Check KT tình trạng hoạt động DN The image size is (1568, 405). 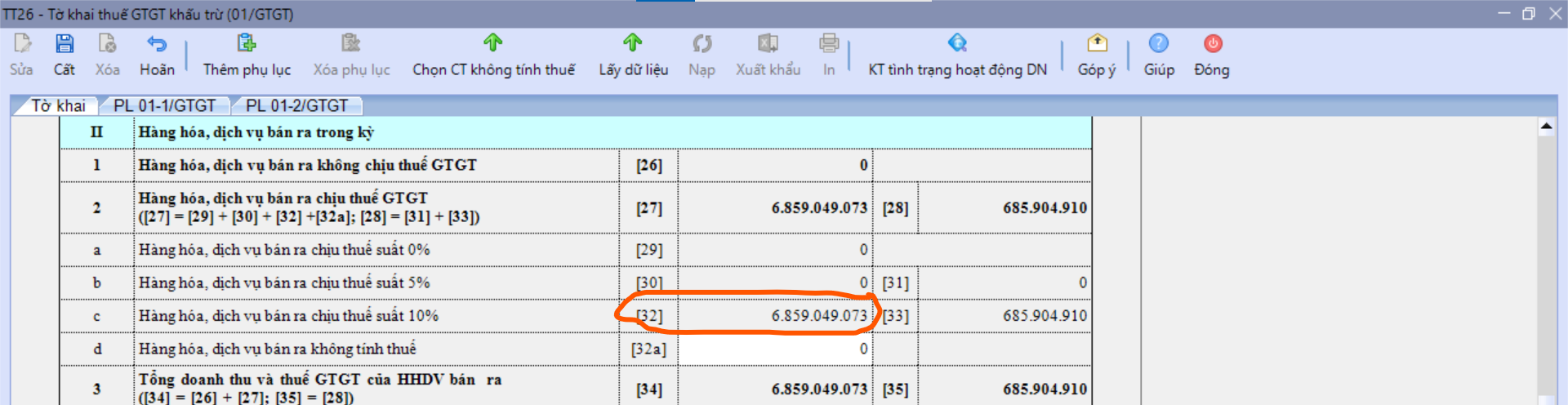(x=957, y=44)
